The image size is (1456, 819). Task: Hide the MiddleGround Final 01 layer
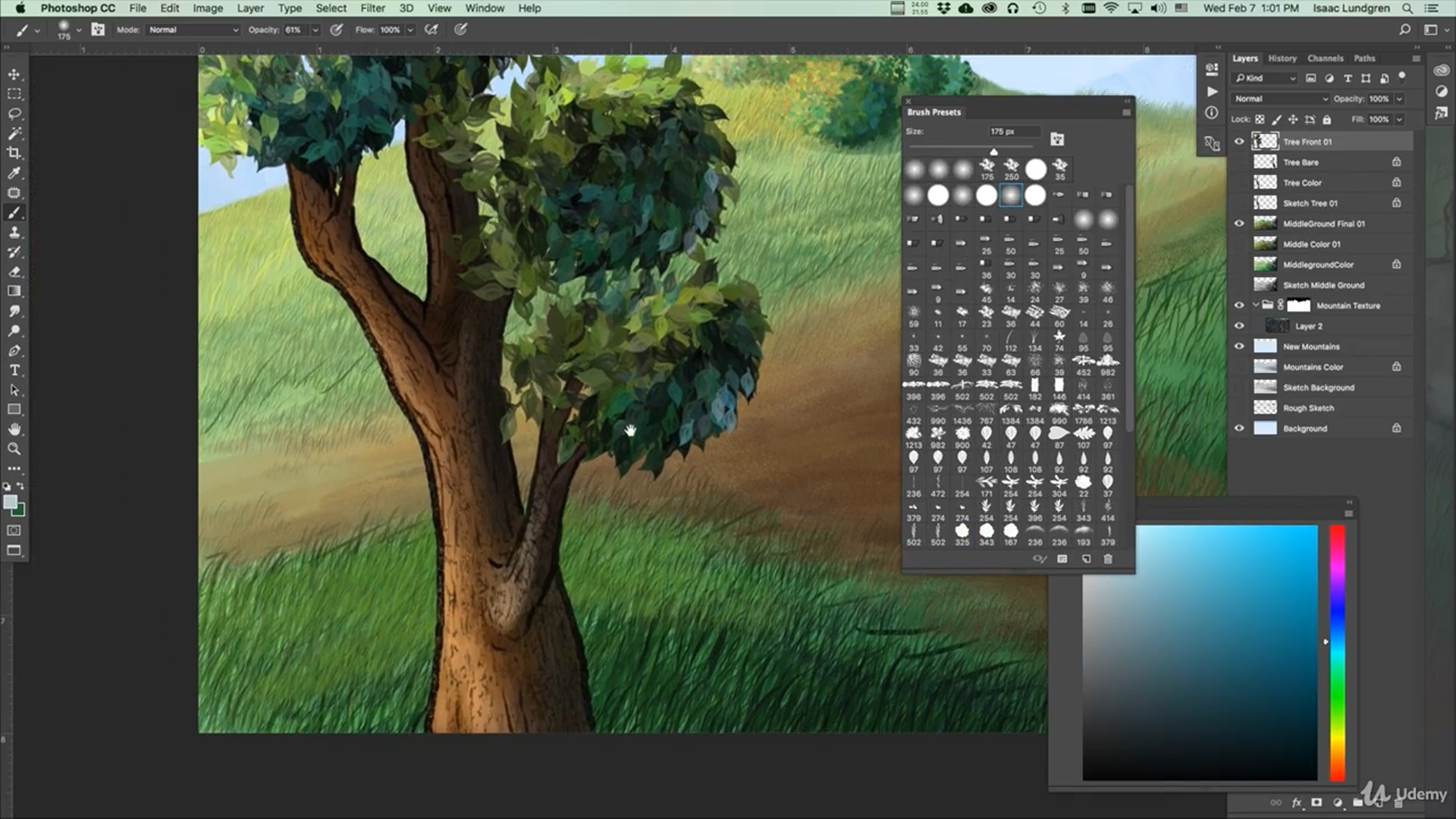point(1239,224)
